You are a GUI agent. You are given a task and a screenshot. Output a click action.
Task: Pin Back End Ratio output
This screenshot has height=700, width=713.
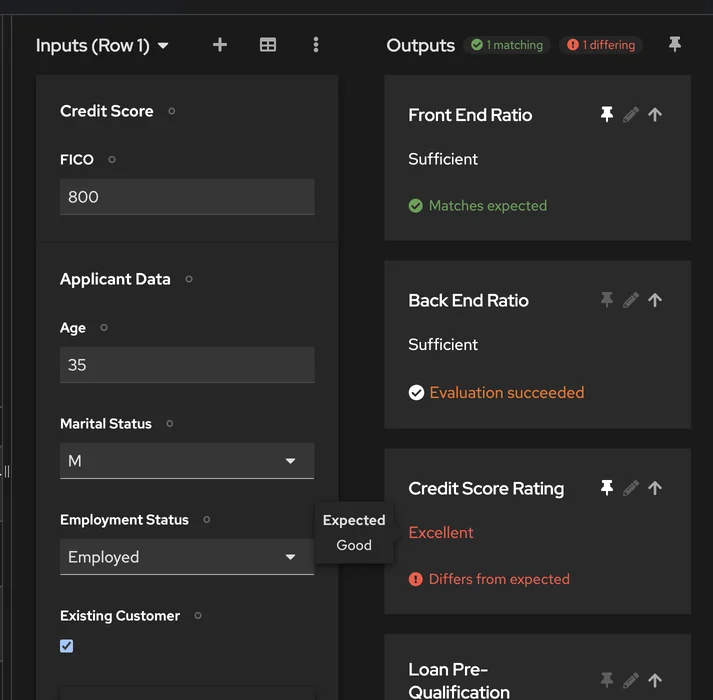click(x=607, y=300)
